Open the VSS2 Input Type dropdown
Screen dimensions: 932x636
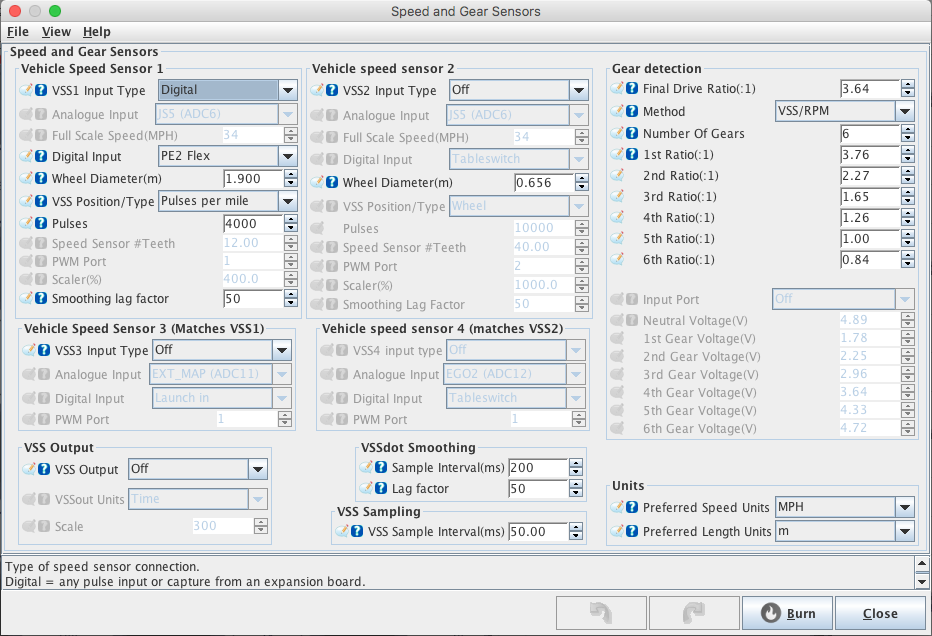(x=577, y=90)
